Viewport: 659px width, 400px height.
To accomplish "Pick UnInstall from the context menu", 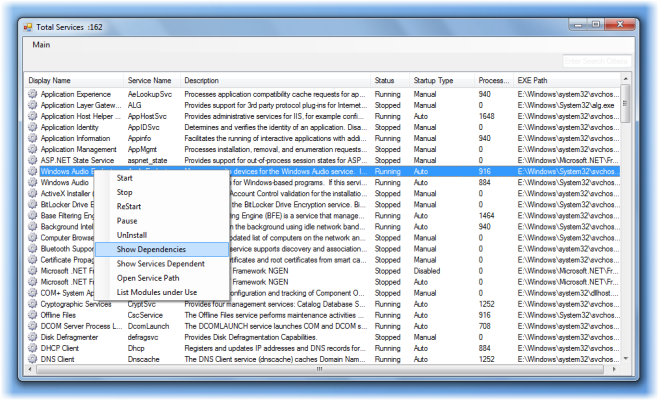I will click(x=130, y=234).
